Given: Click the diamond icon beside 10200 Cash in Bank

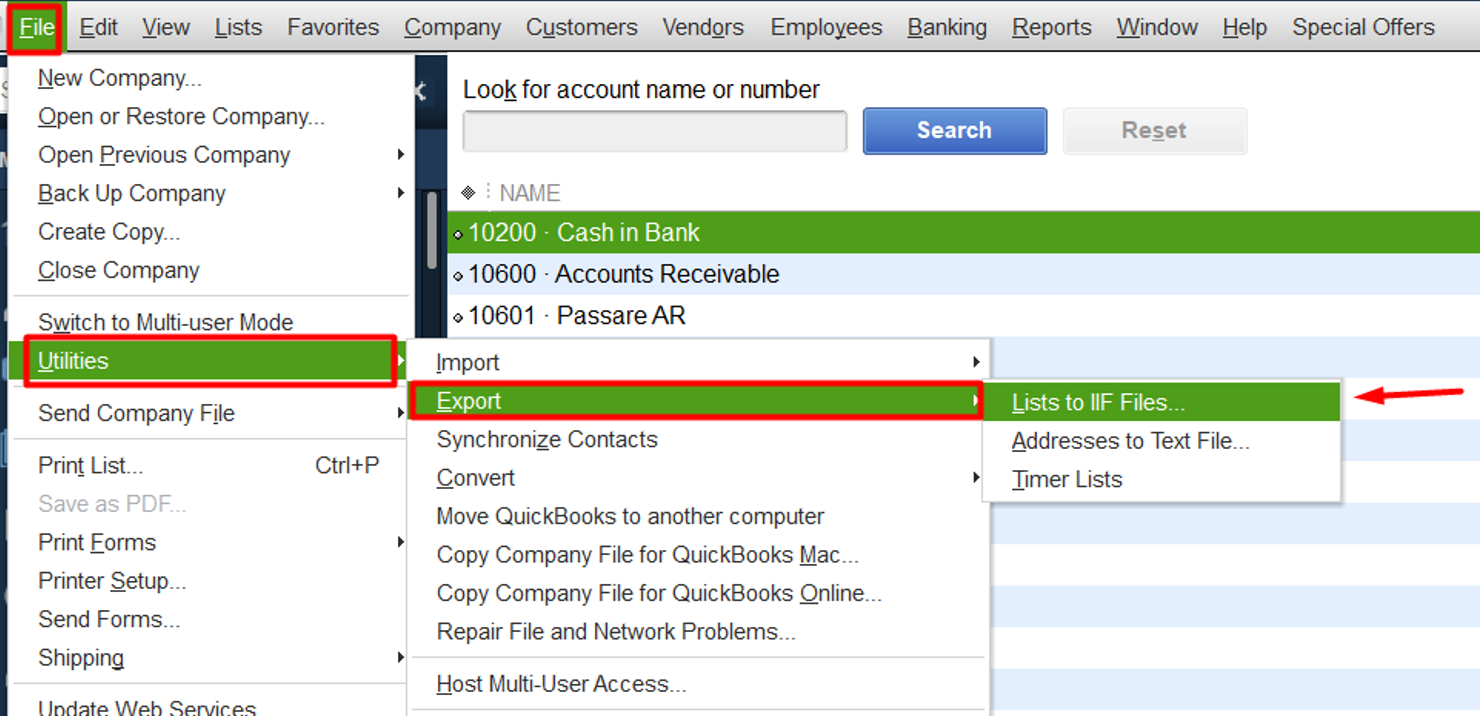Looking at the screenshot, I should [458, 232].
